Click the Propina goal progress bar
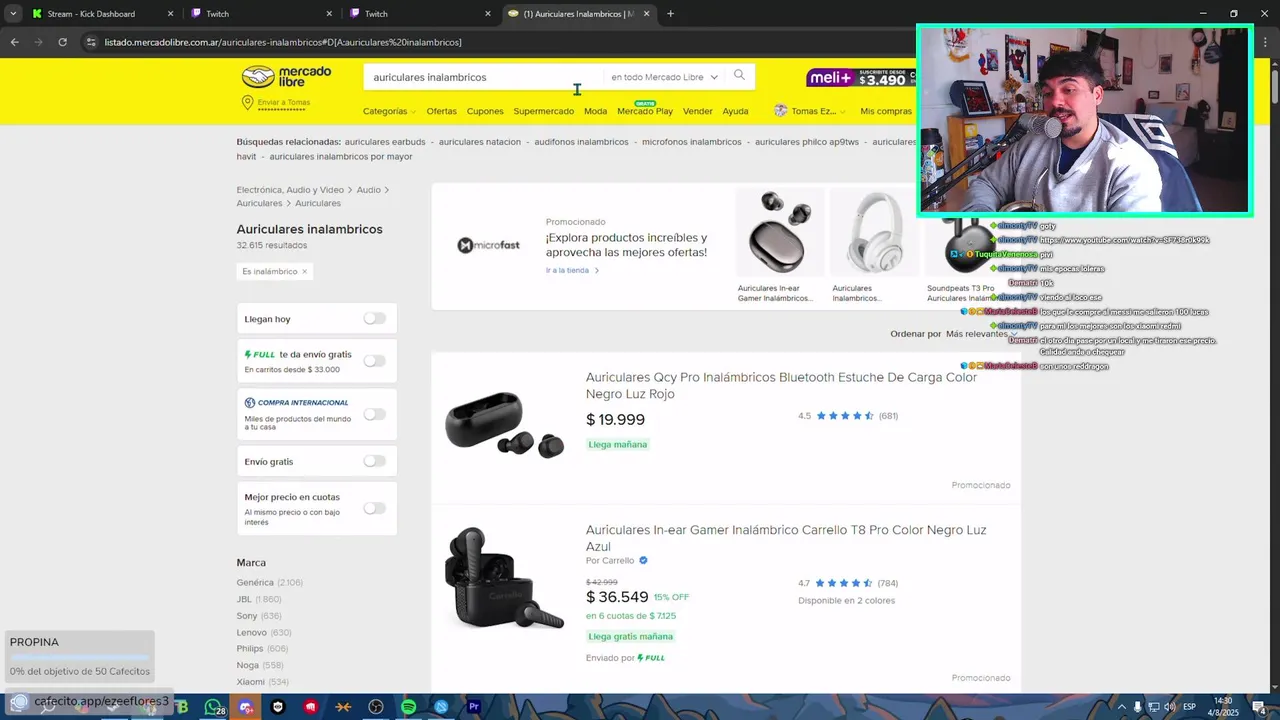The image size is (1280, 720). (80, 658)
